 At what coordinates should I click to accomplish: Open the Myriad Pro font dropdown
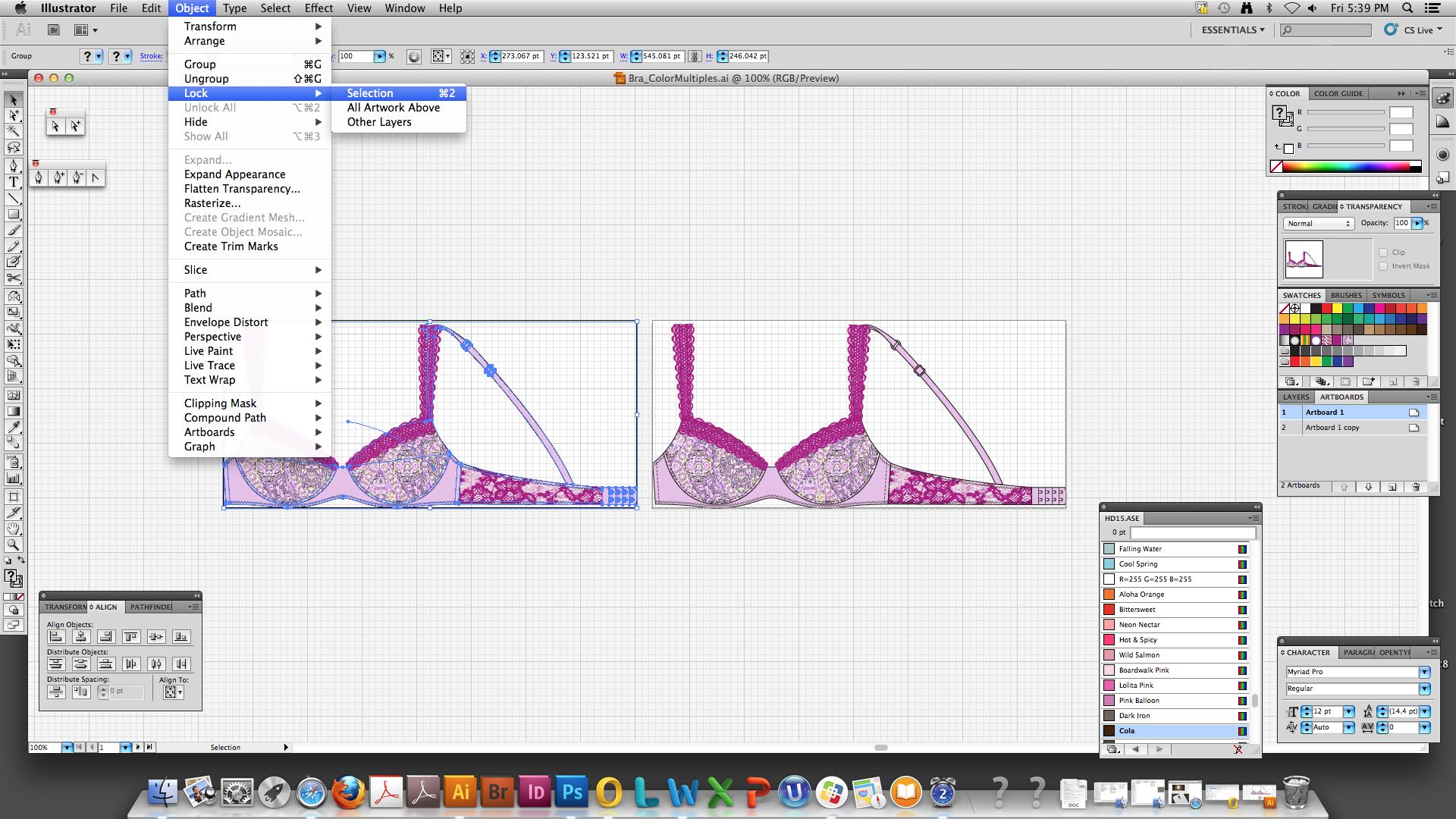(1424, 672)
